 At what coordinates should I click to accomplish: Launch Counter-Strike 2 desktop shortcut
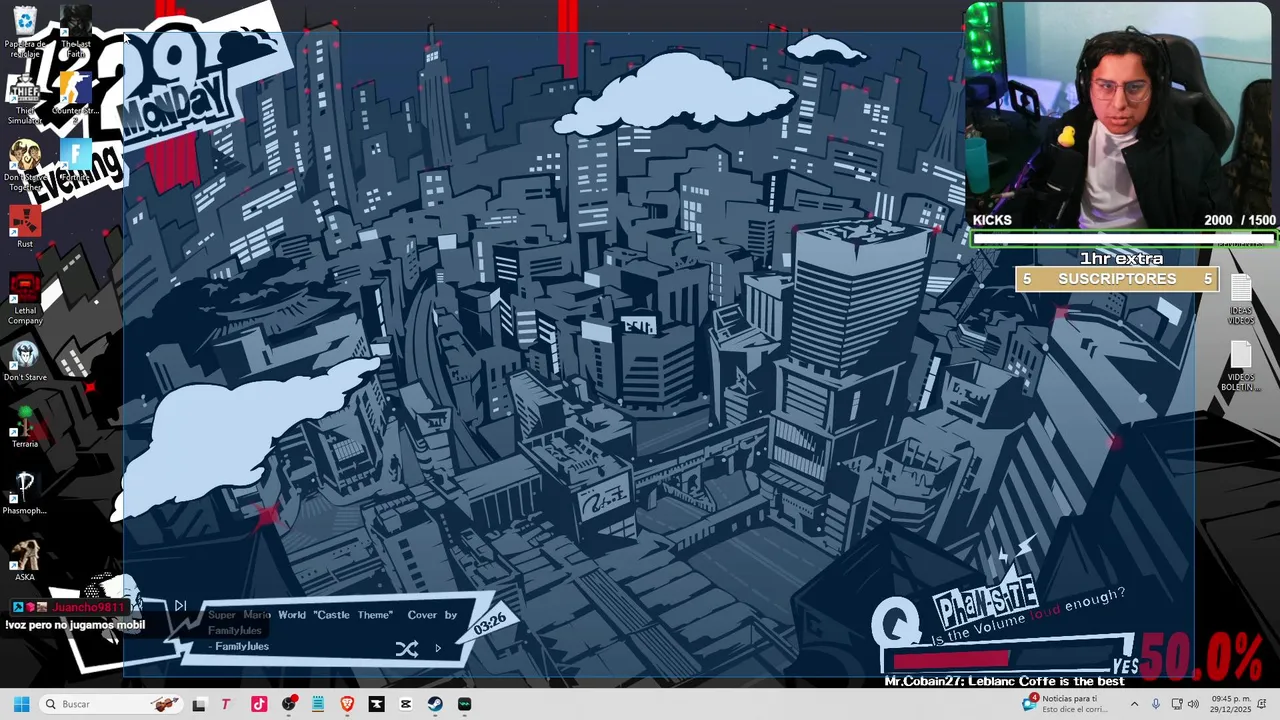(75, 98)
